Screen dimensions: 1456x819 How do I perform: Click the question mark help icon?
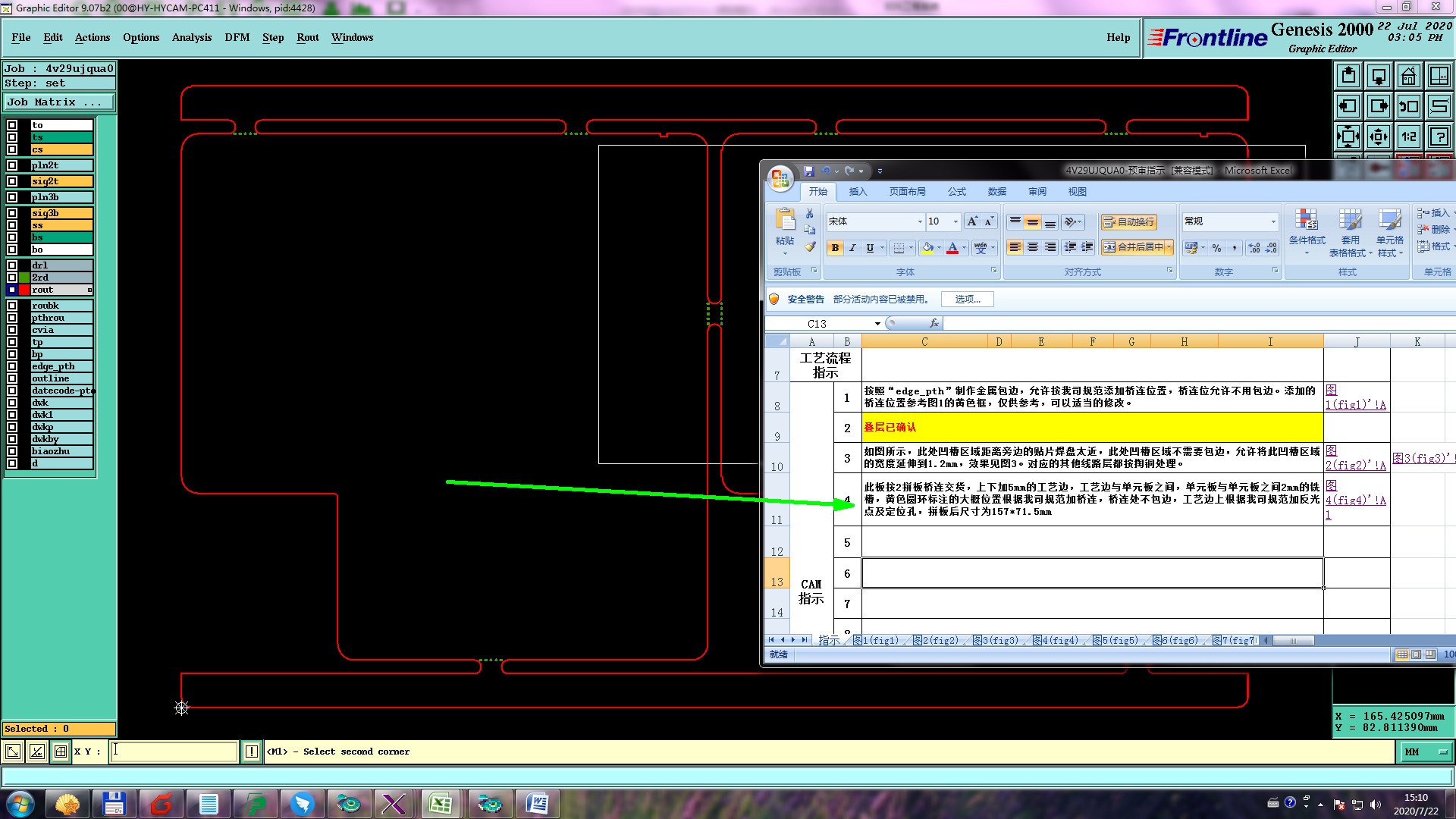coord(1439,136)
